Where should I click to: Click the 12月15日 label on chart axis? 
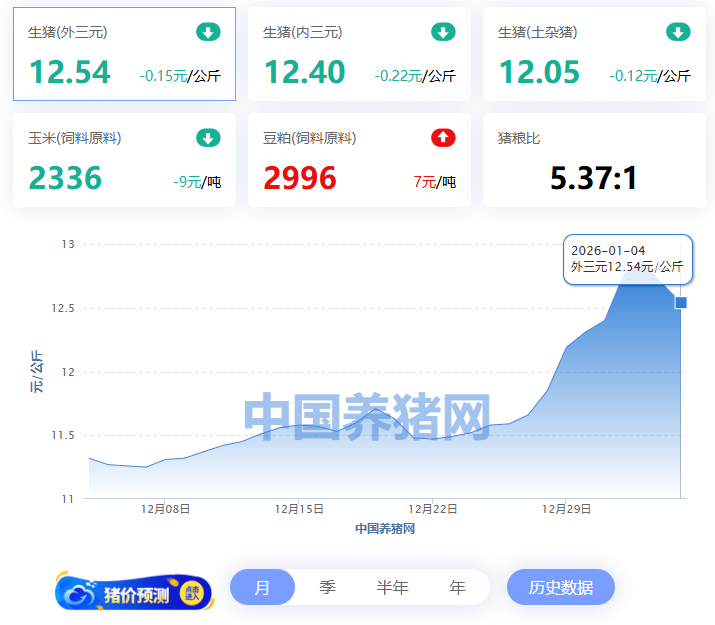point(299,509)
